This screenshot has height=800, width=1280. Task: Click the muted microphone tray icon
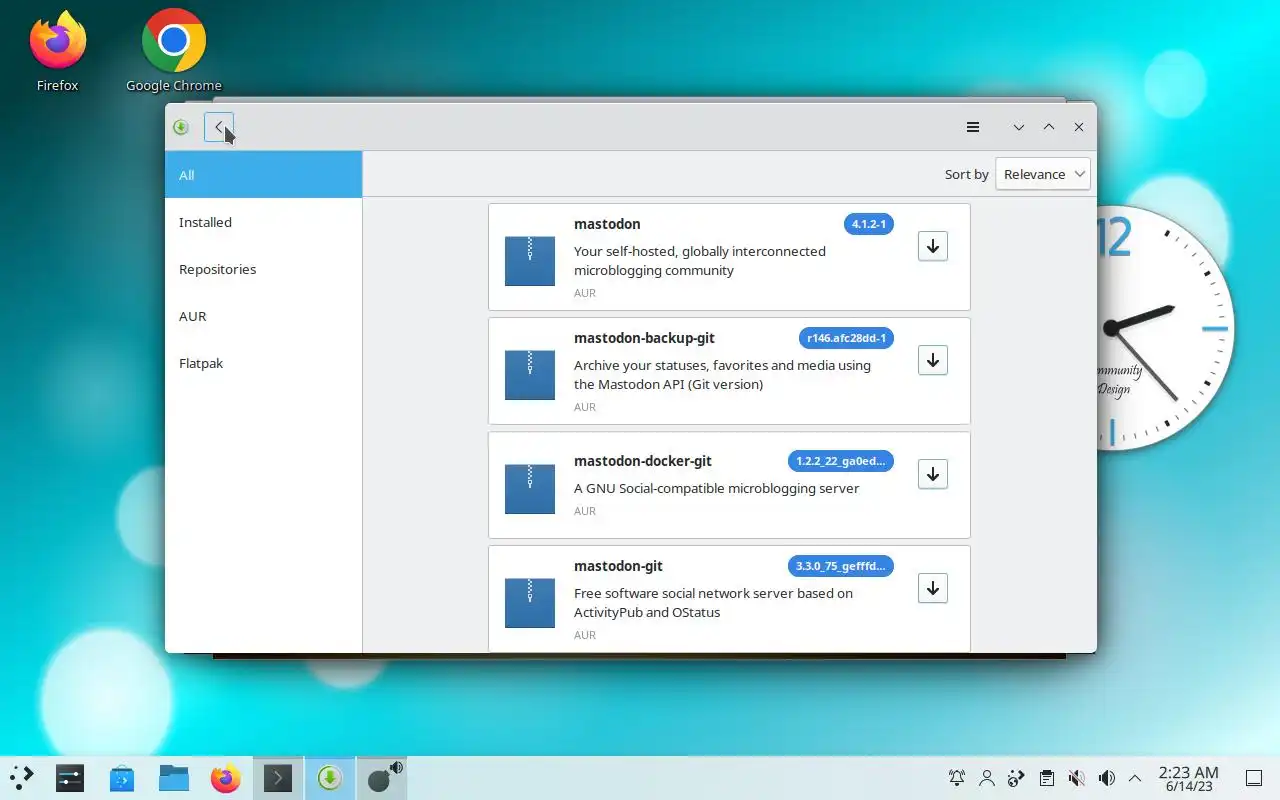tap(1077, 778)
